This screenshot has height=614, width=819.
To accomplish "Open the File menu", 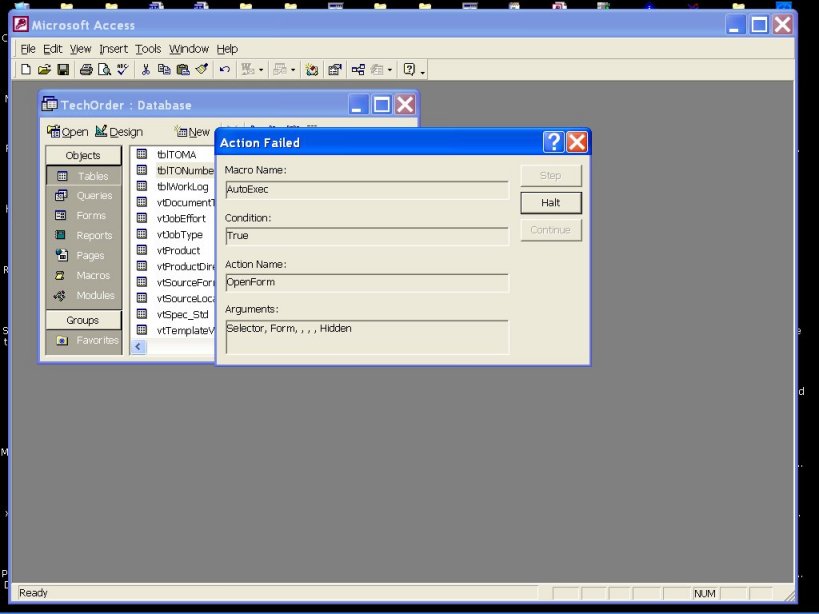I will [x=28, y=49].
